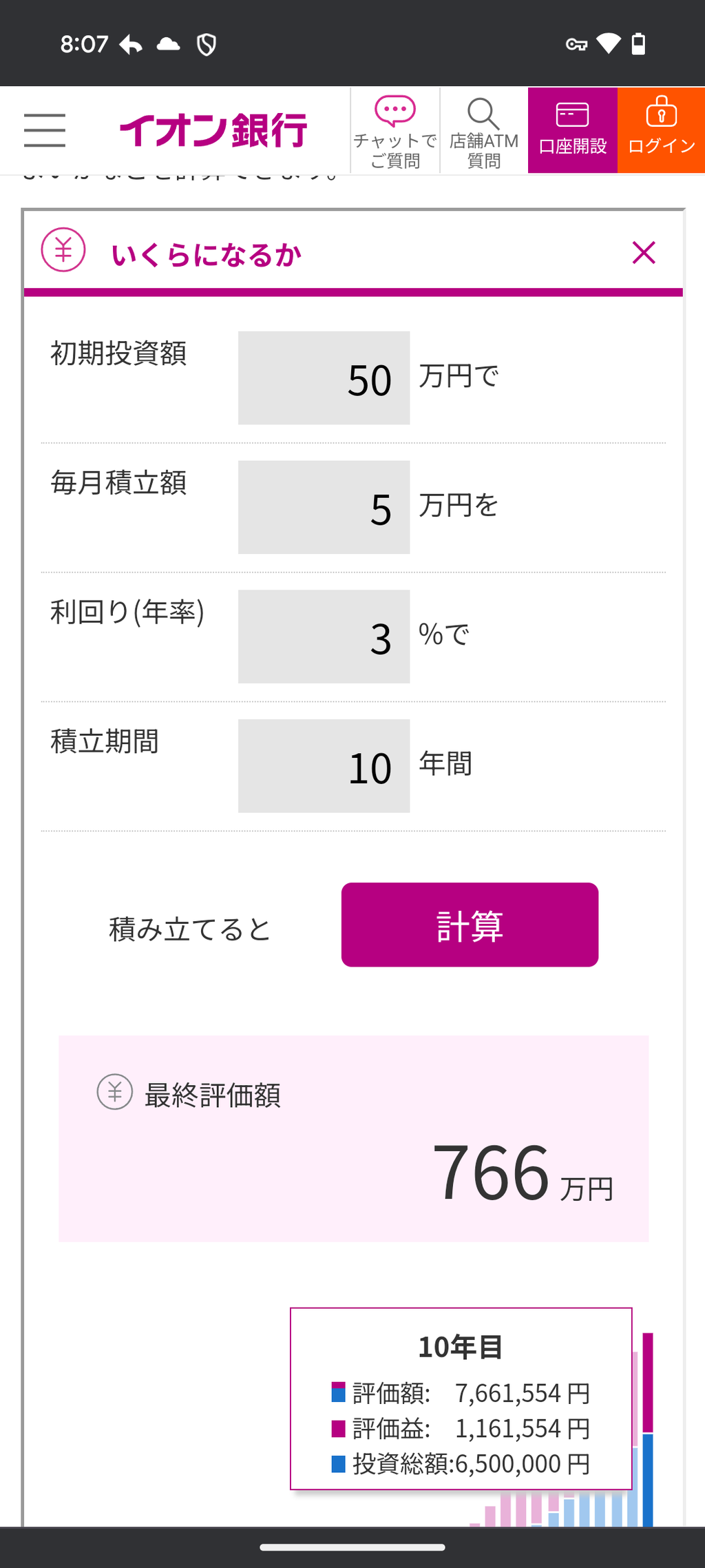
Task: Edit the 毎月積立額 input field
Action: [324, 507]
